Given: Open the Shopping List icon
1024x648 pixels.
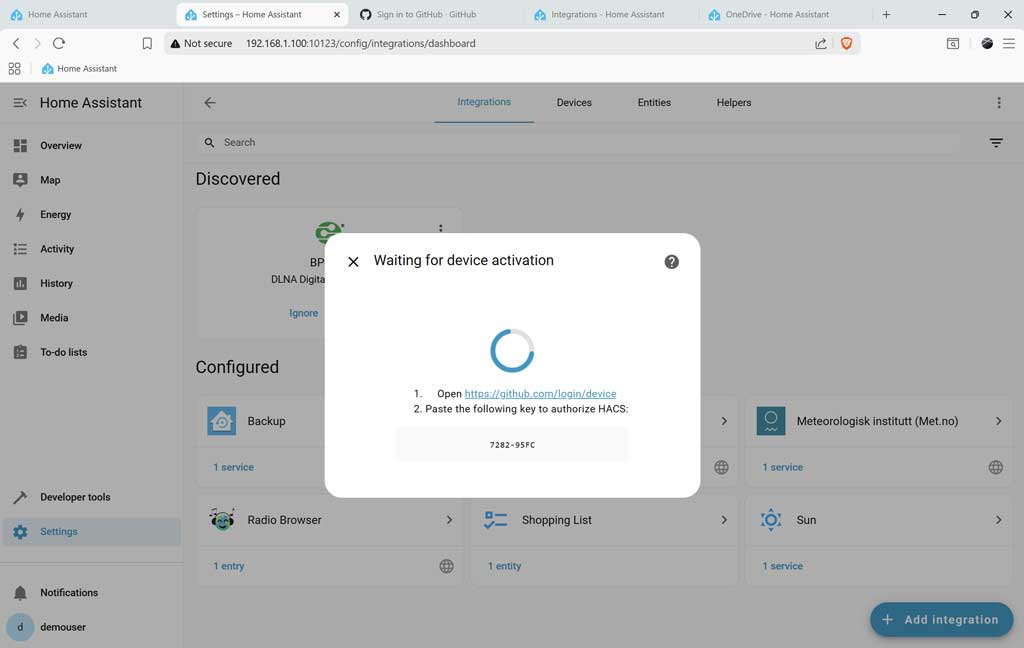Looking at the screenshot, I should pos(496,520).
